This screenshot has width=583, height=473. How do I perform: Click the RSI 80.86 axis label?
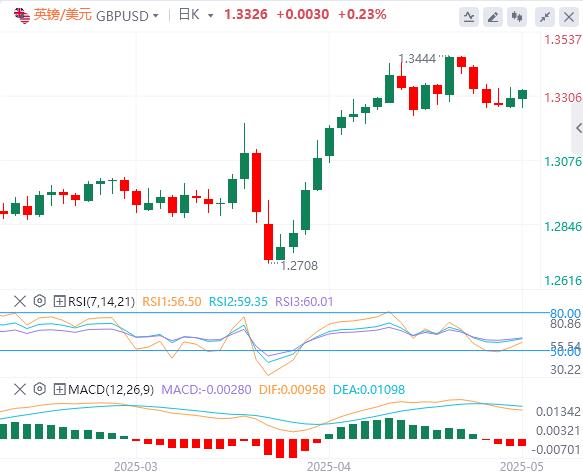(566, 324)
